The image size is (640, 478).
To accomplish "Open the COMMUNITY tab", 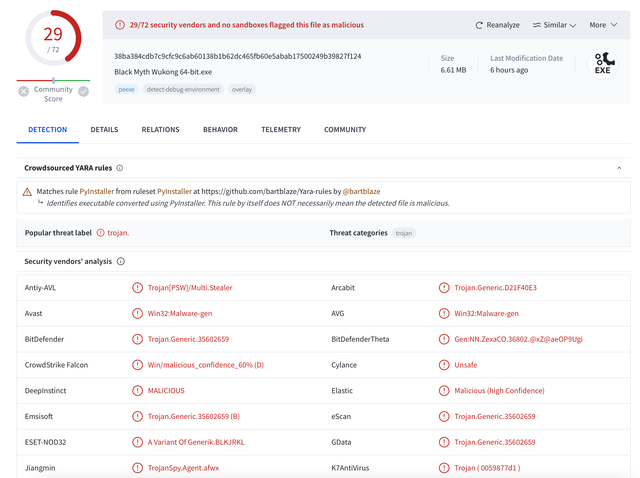I will point(345,129).
